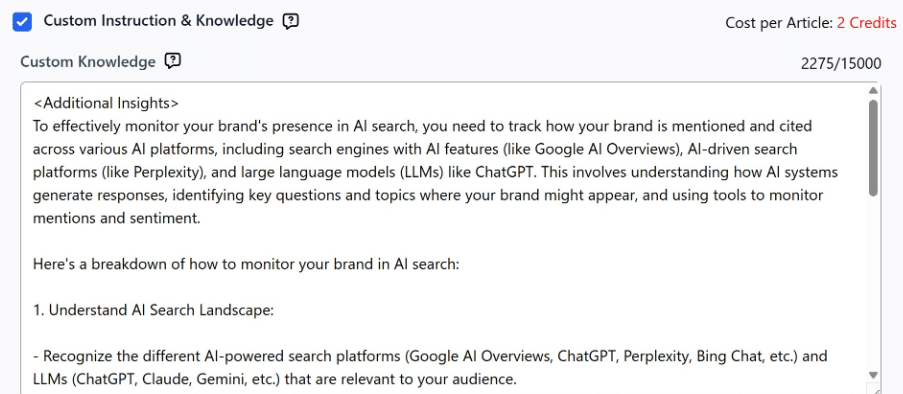The height and width of the screenshot is (394, 903).
Task: Open help icon beside Custom Instruction & Knowledge
Action: pos(290,22)
